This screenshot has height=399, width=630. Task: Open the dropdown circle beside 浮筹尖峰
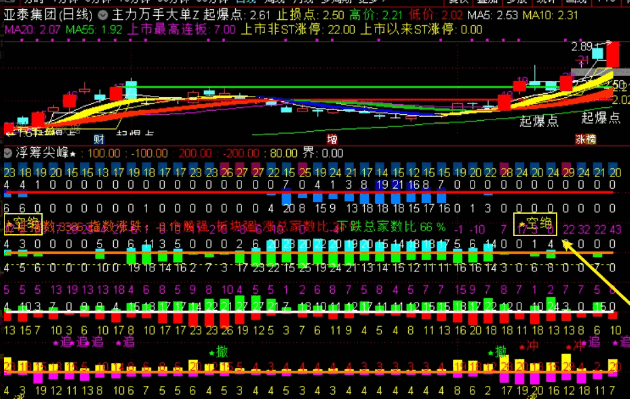(8, 153)
